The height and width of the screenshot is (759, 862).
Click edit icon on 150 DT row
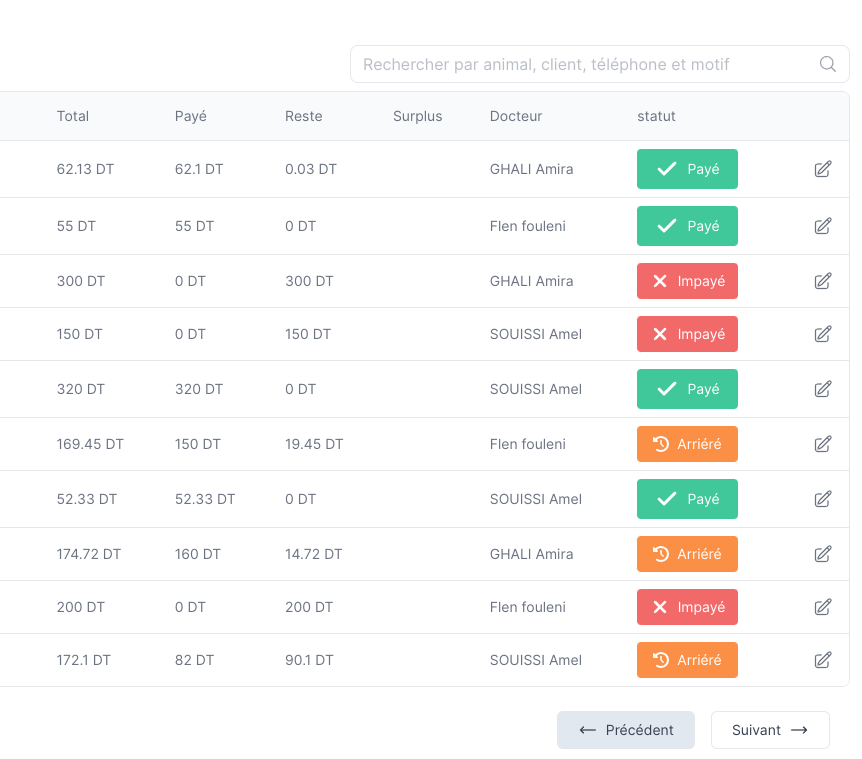point(823,334)
